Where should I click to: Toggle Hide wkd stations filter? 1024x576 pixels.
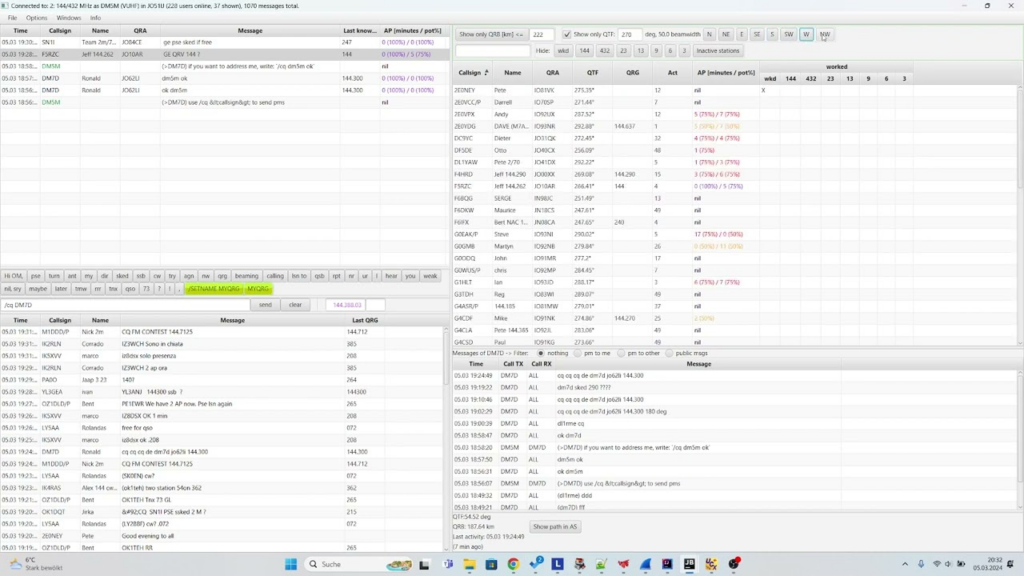[x=563, y=51]
